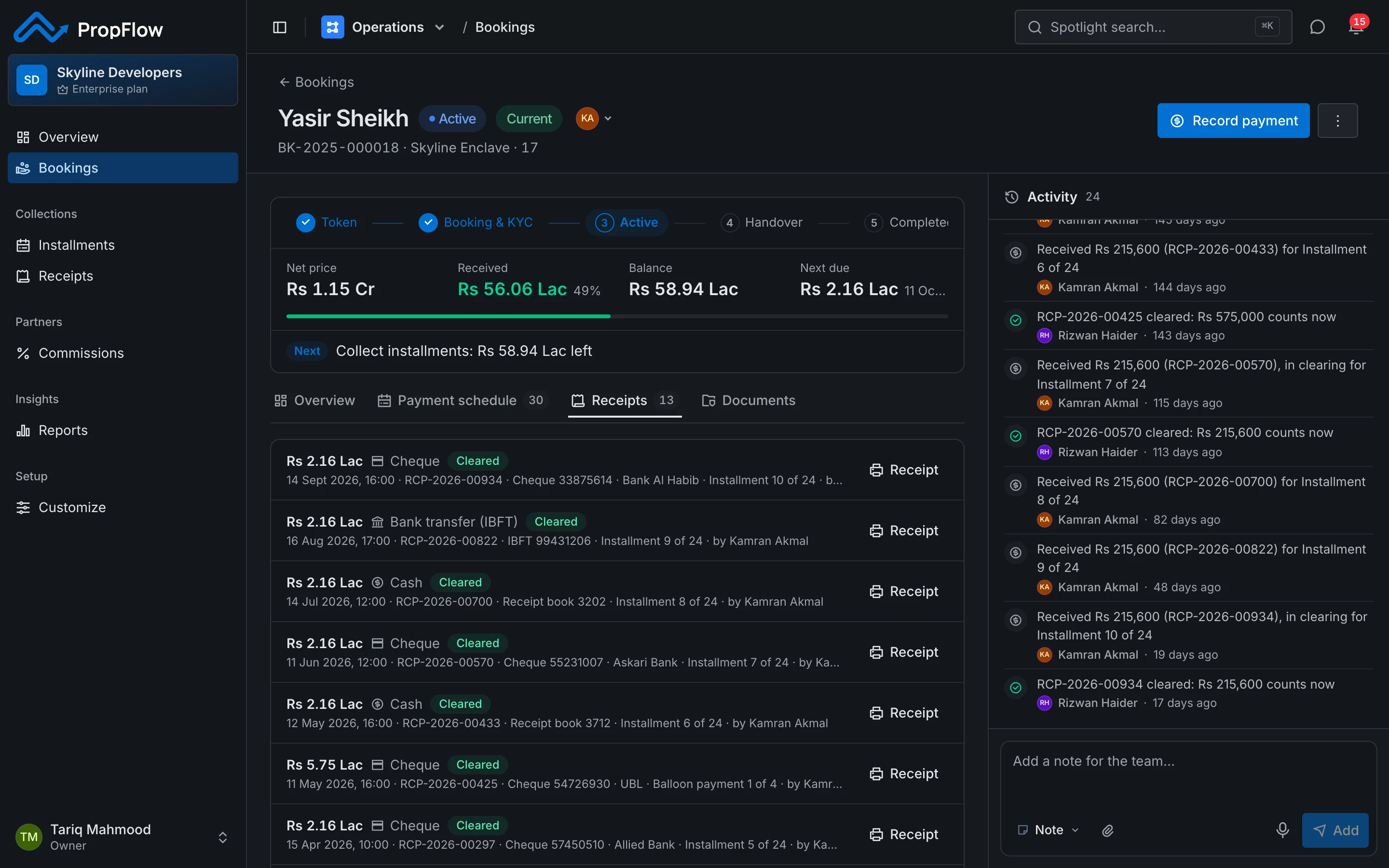Screen dimensions: 1389x868
Task: Click the Add note button
Action: 1335,830
